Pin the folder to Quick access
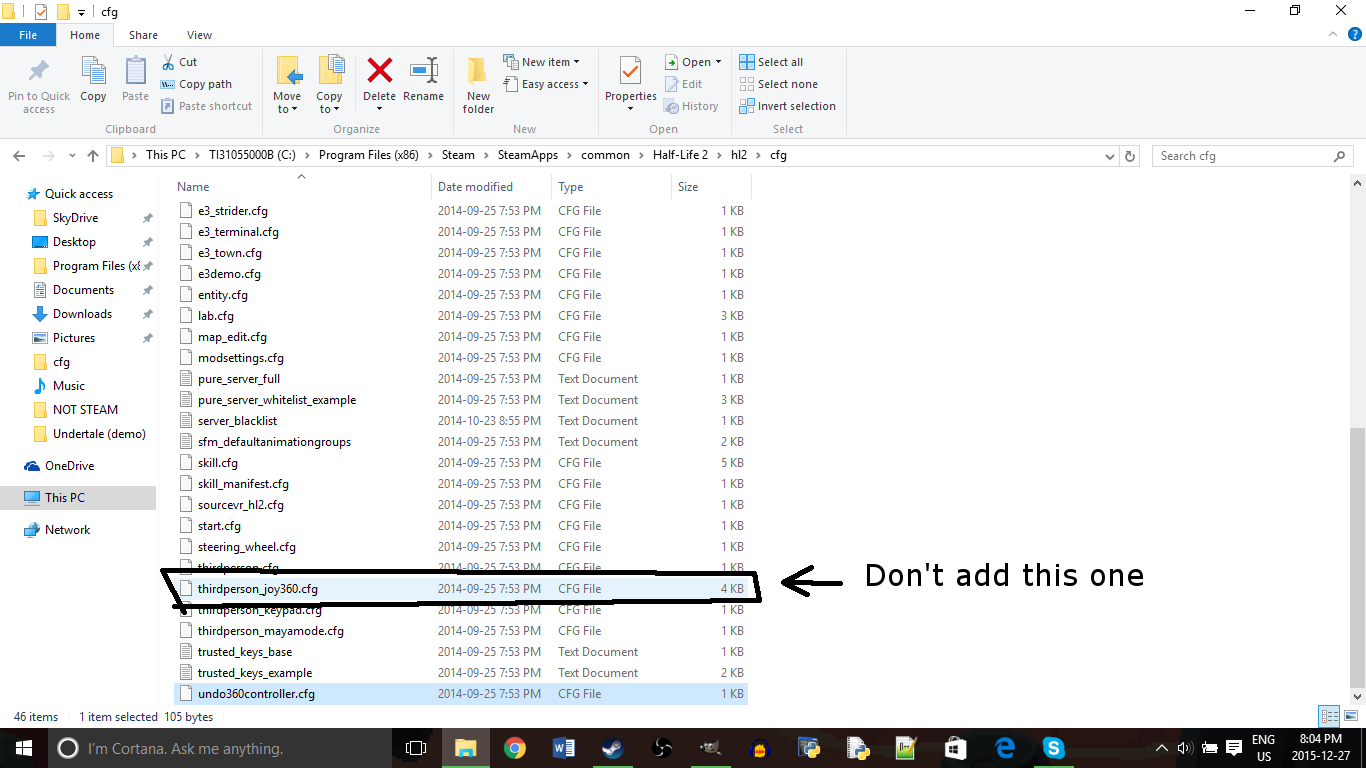 pyautogui.click(x=39, y=86)
